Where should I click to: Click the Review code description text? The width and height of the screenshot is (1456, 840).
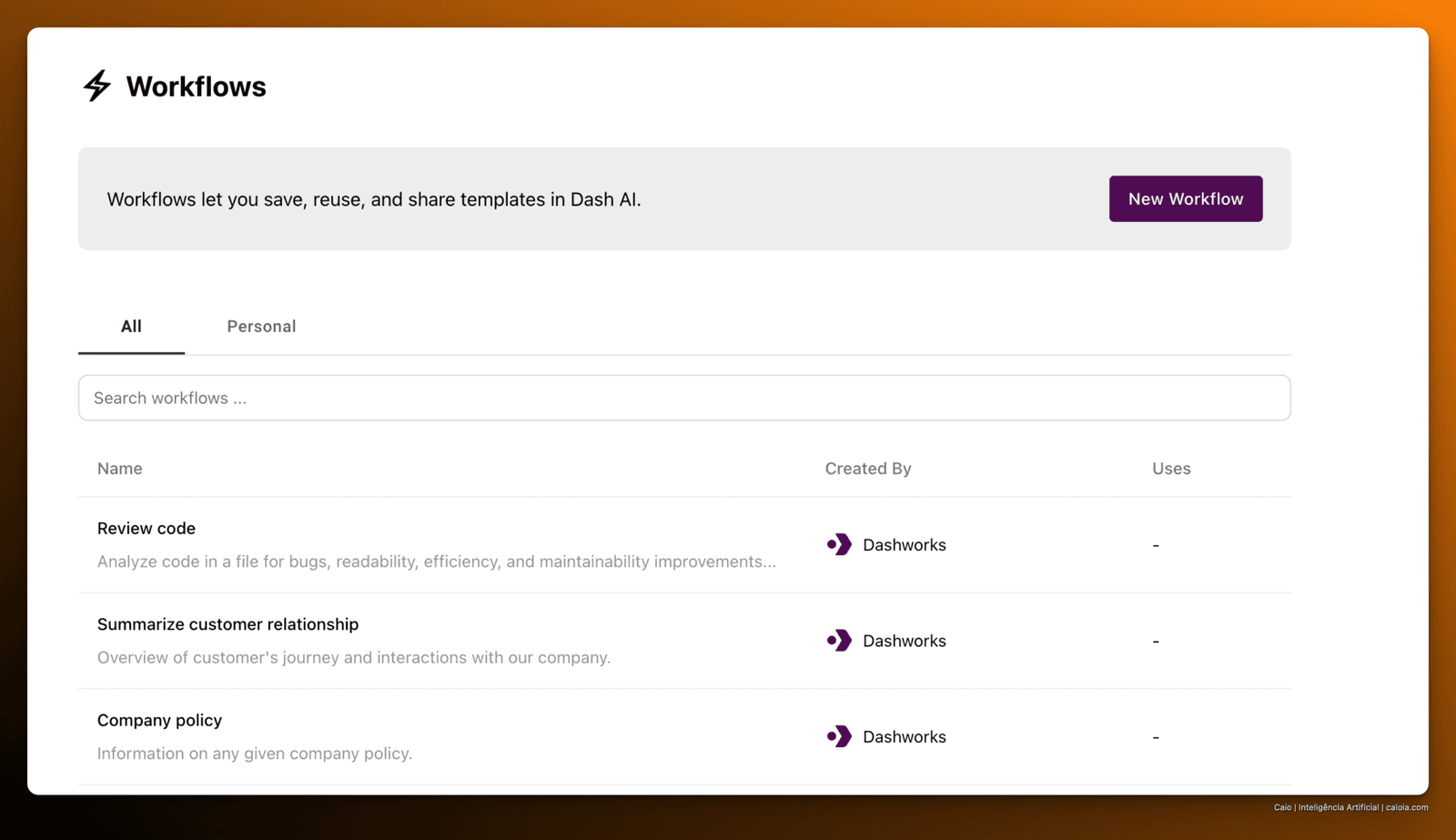pos(437,562)
